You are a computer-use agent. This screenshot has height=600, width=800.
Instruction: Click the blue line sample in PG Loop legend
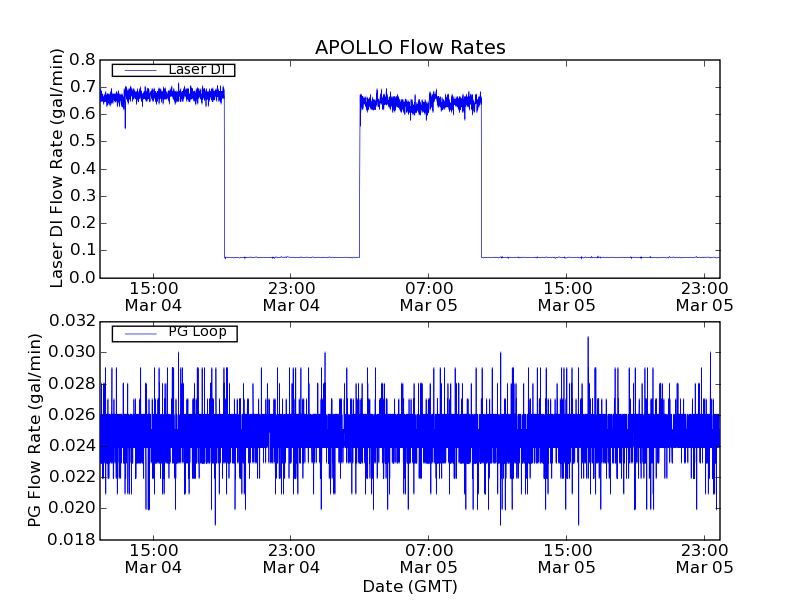tap(141, 334)
